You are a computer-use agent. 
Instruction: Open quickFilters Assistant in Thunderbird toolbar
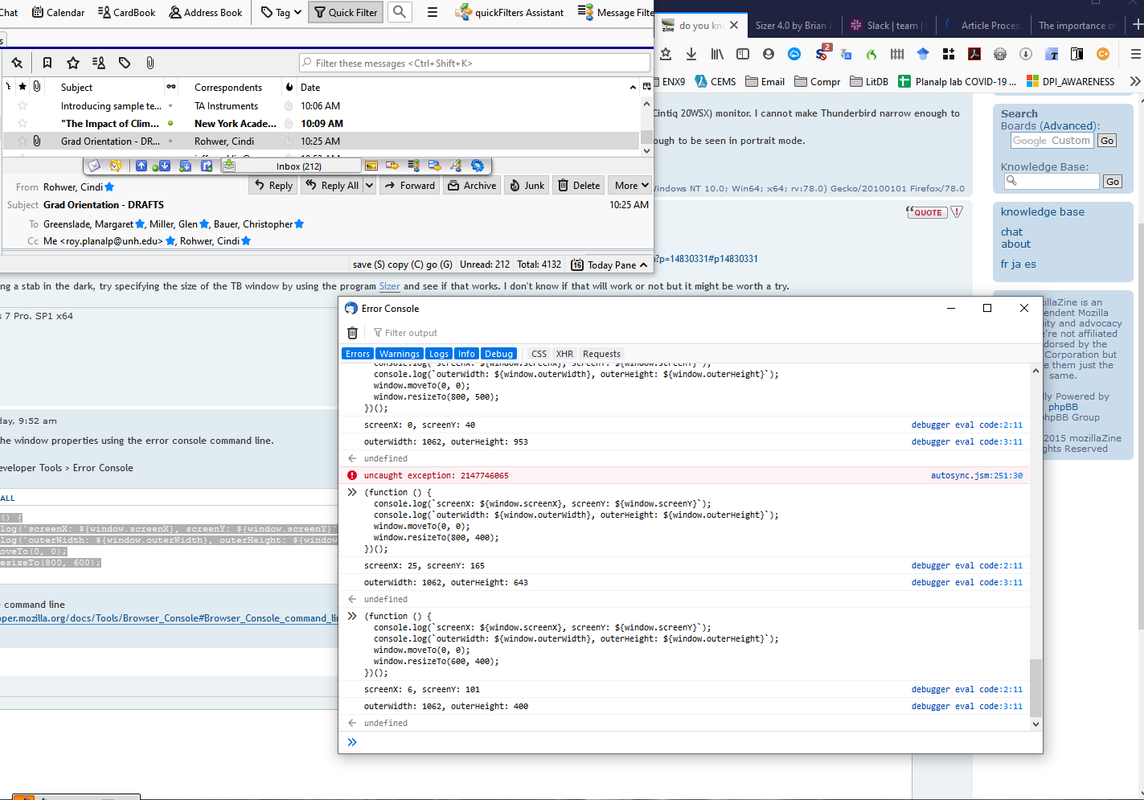[509, 12]
